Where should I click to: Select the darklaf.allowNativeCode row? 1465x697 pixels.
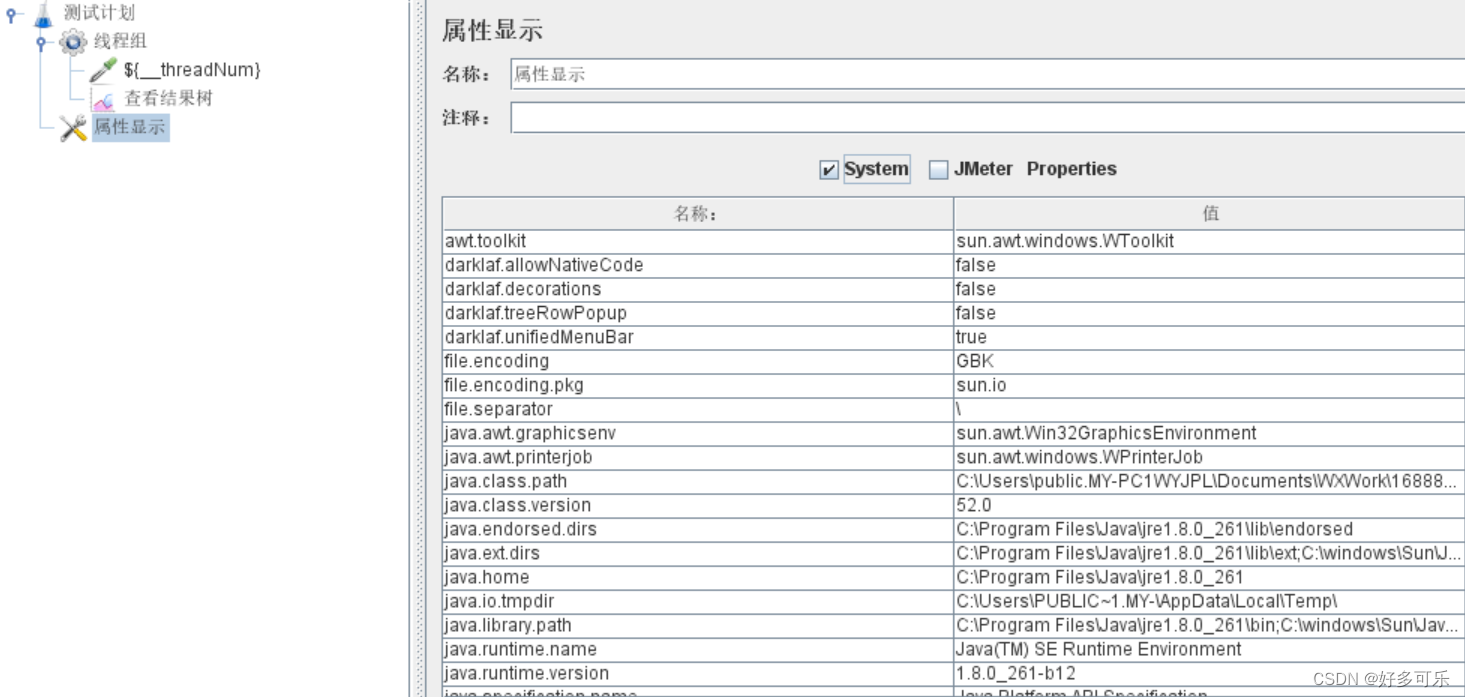pyautogui.click(x=697, y=265)
